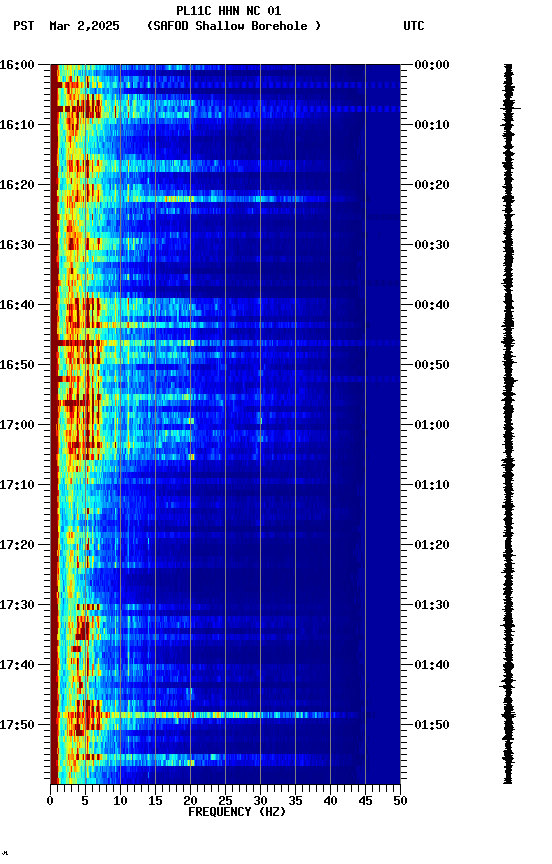
Task: Click the 'PST' timezone label
Action: (24, 26)
